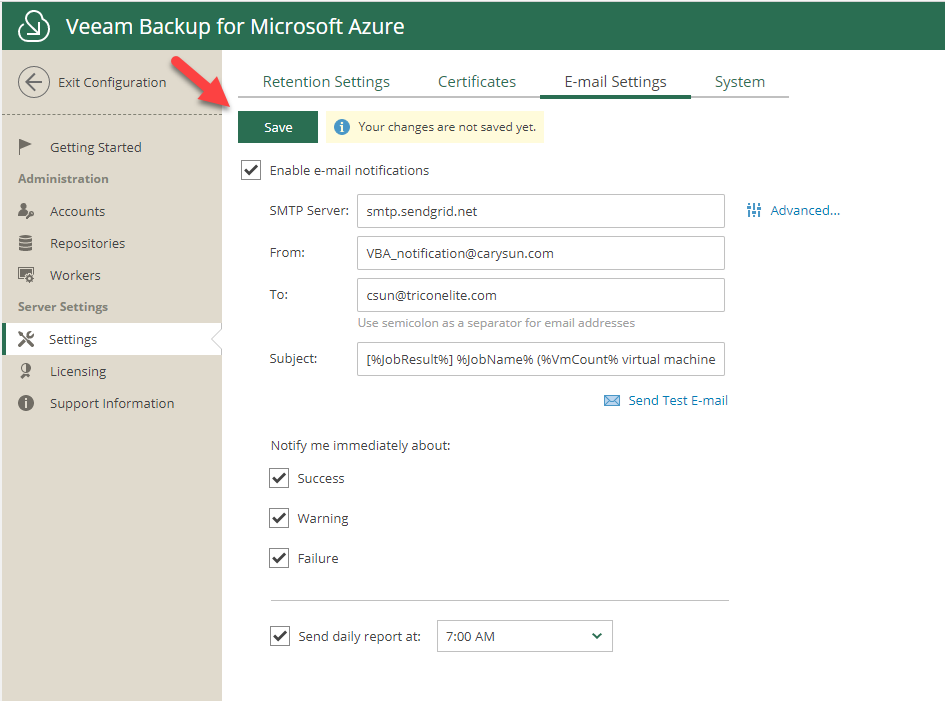The width and height of the screenshot is (945, 701).
Task: Click the Subject input field
Action: [x=541, y=359]
